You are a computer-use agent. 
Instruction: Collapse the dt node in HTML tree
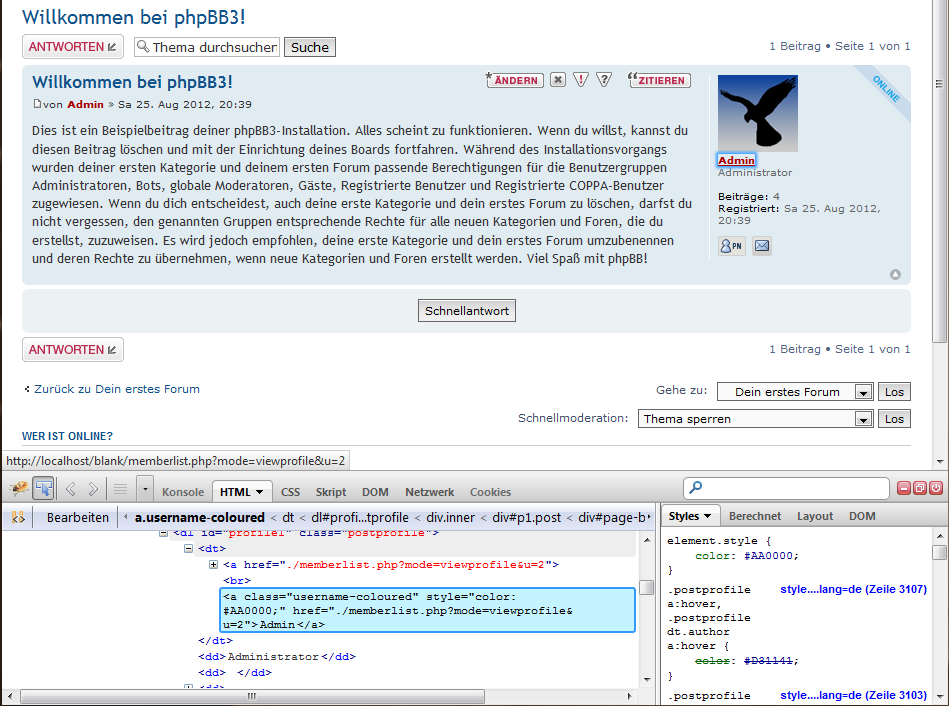[188, 549]
